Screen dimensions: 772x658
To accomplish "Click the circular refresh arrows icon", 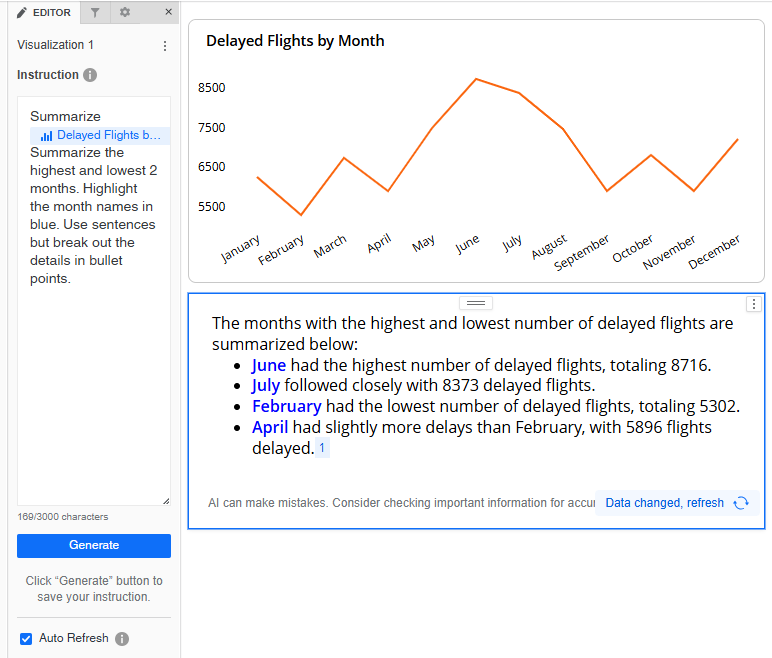I will [741, 503].
